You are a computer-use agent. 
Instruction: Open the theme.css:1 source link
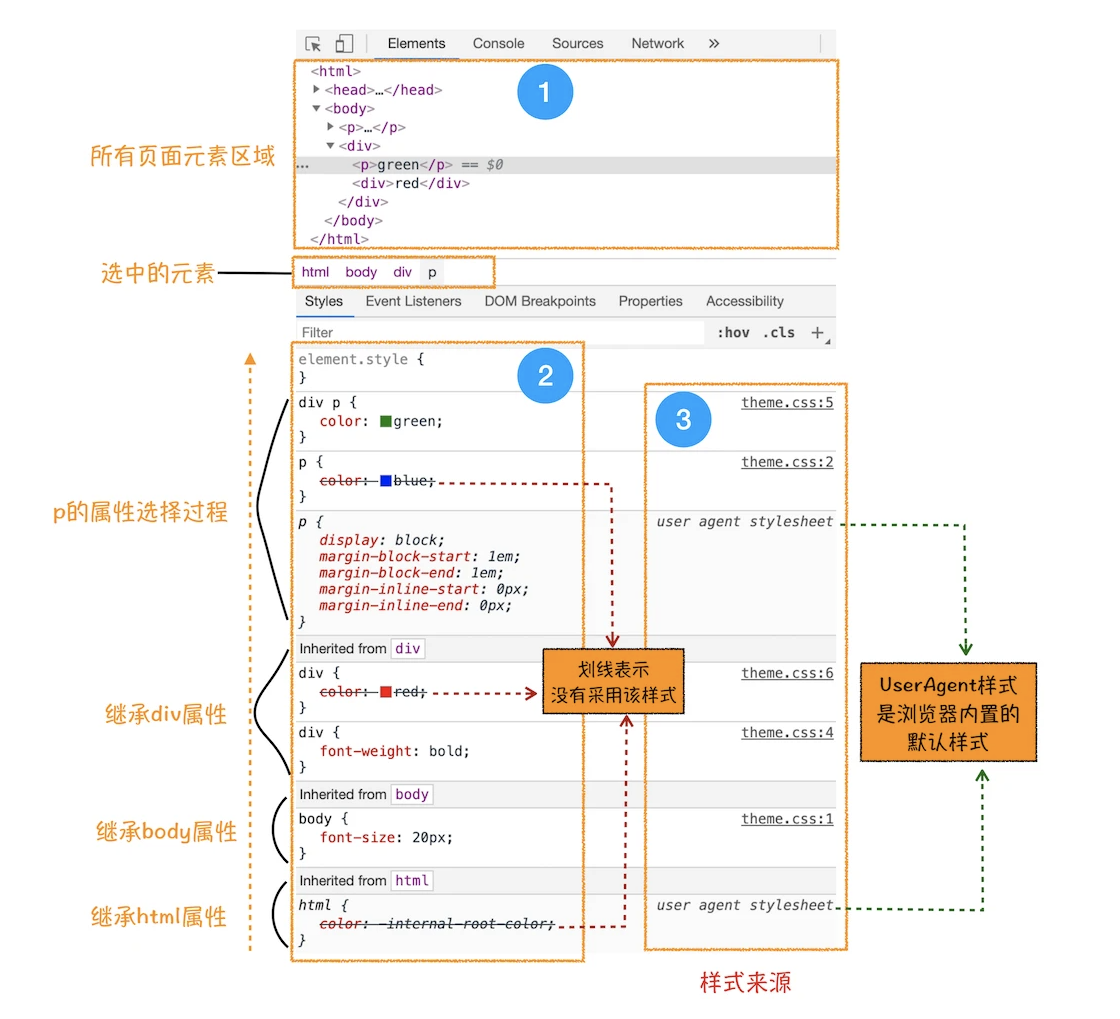point(787,819)
